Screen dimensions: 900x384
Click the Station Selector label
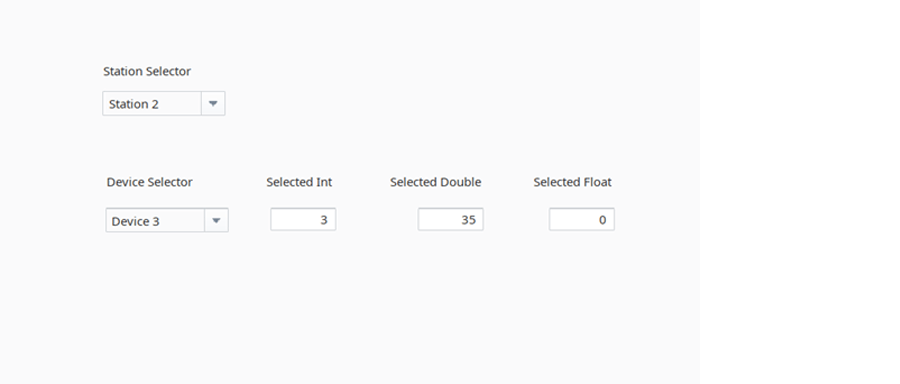click(x=147, y=71)
